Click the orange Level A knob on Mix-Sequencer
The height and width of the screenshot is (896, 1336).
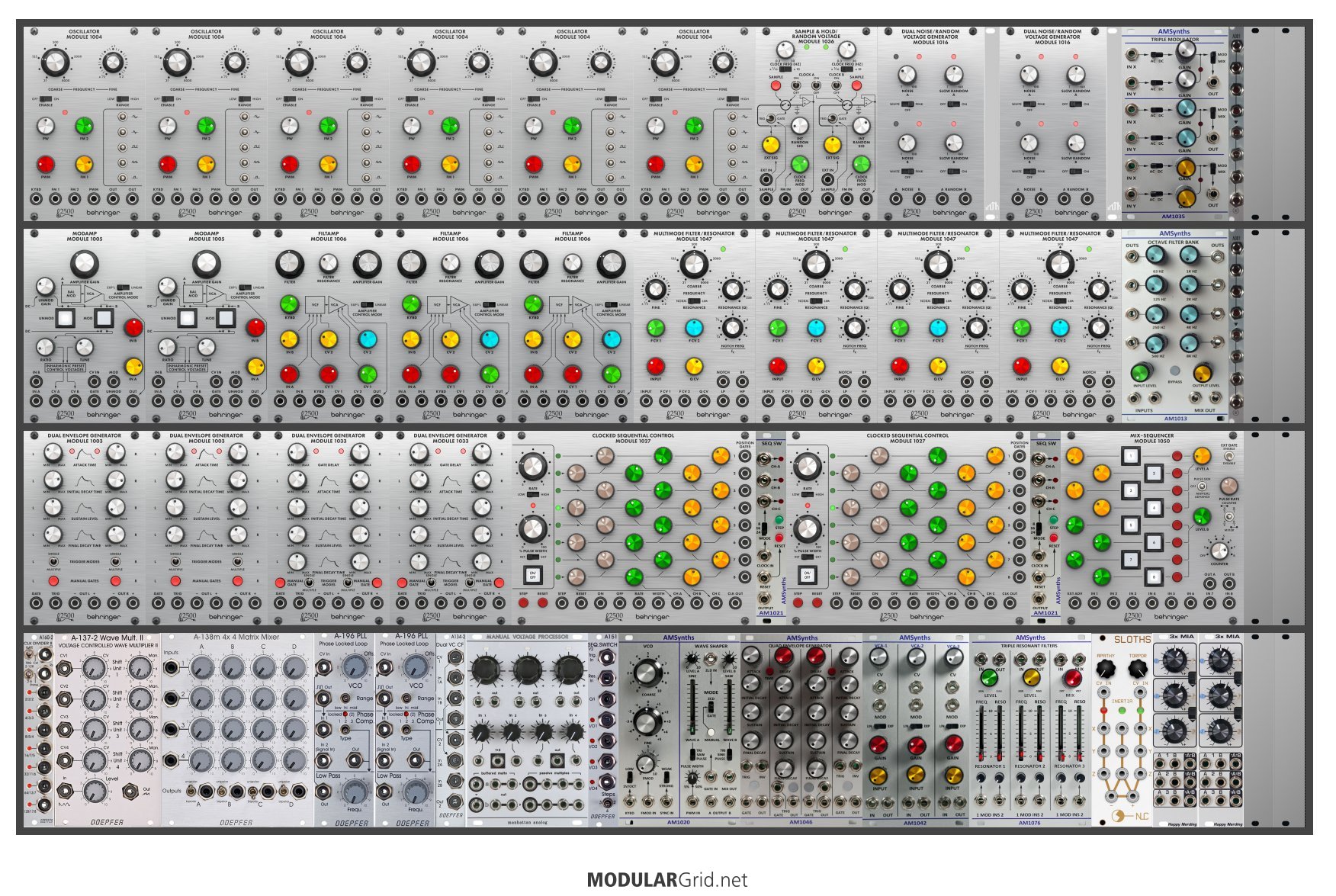coord(1202,457)
